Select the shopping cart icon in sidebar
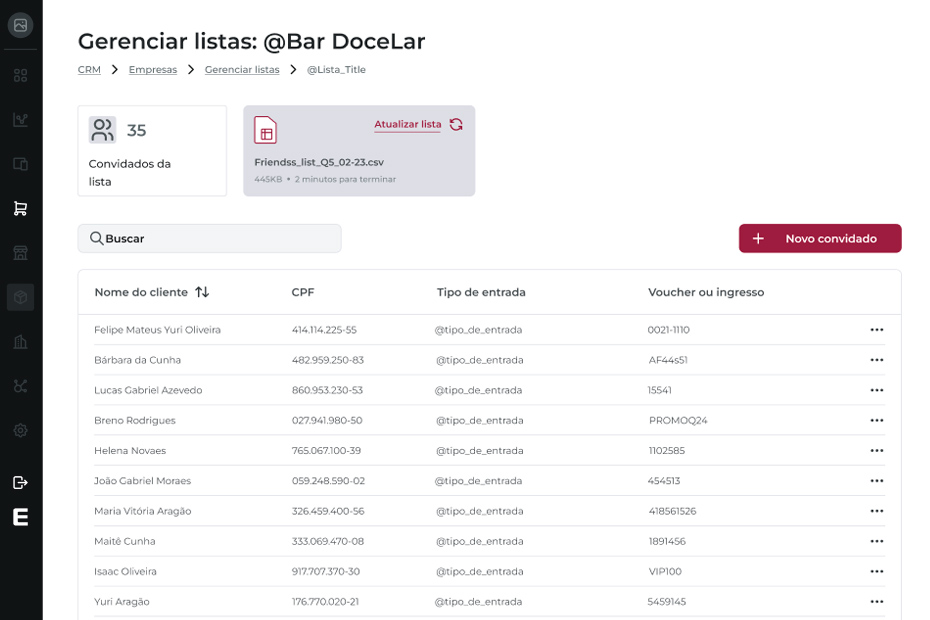 click(20, 208)
